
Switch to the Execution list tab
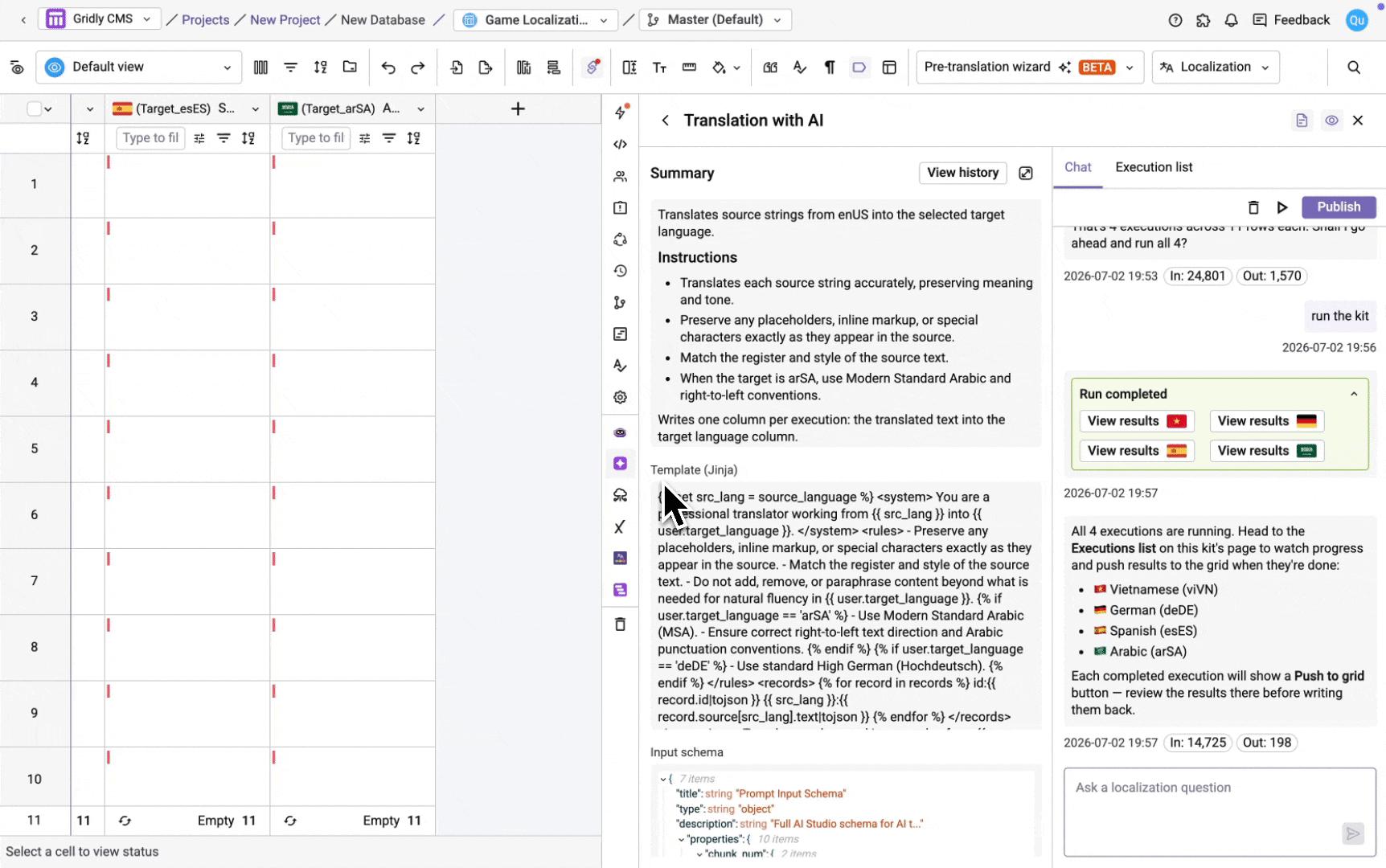1154,167
